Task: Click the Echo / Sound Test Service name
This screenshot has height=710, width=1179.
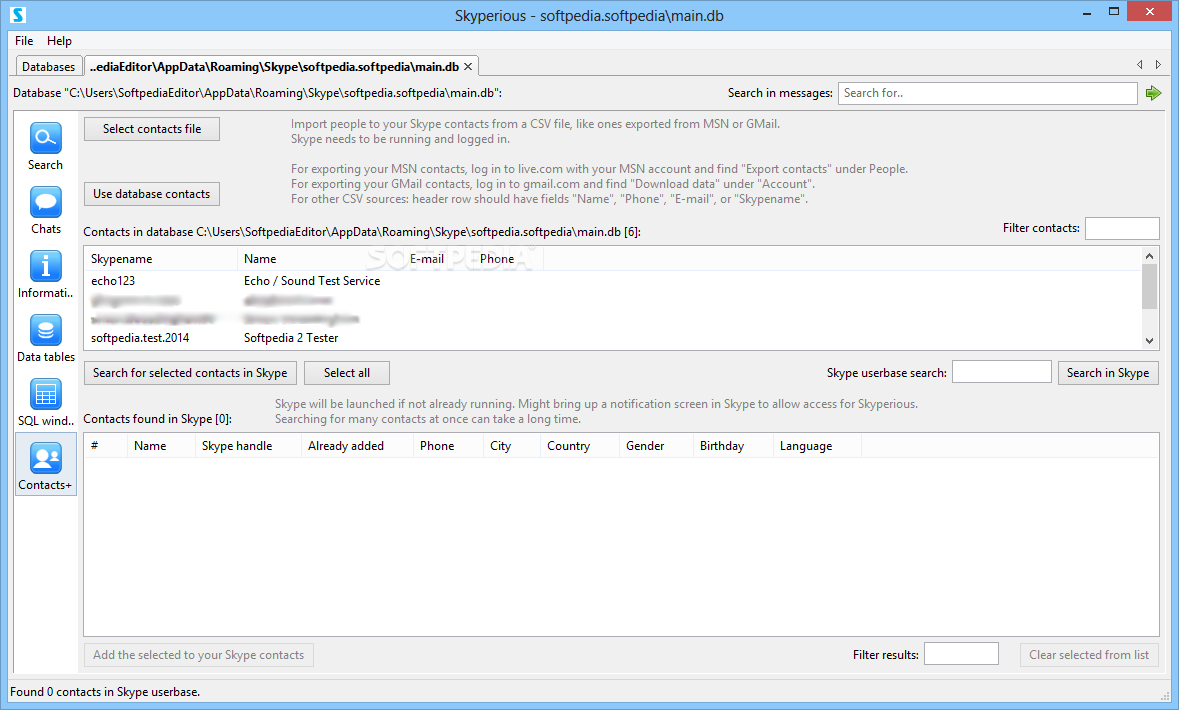Action: (x=312, y=281)
